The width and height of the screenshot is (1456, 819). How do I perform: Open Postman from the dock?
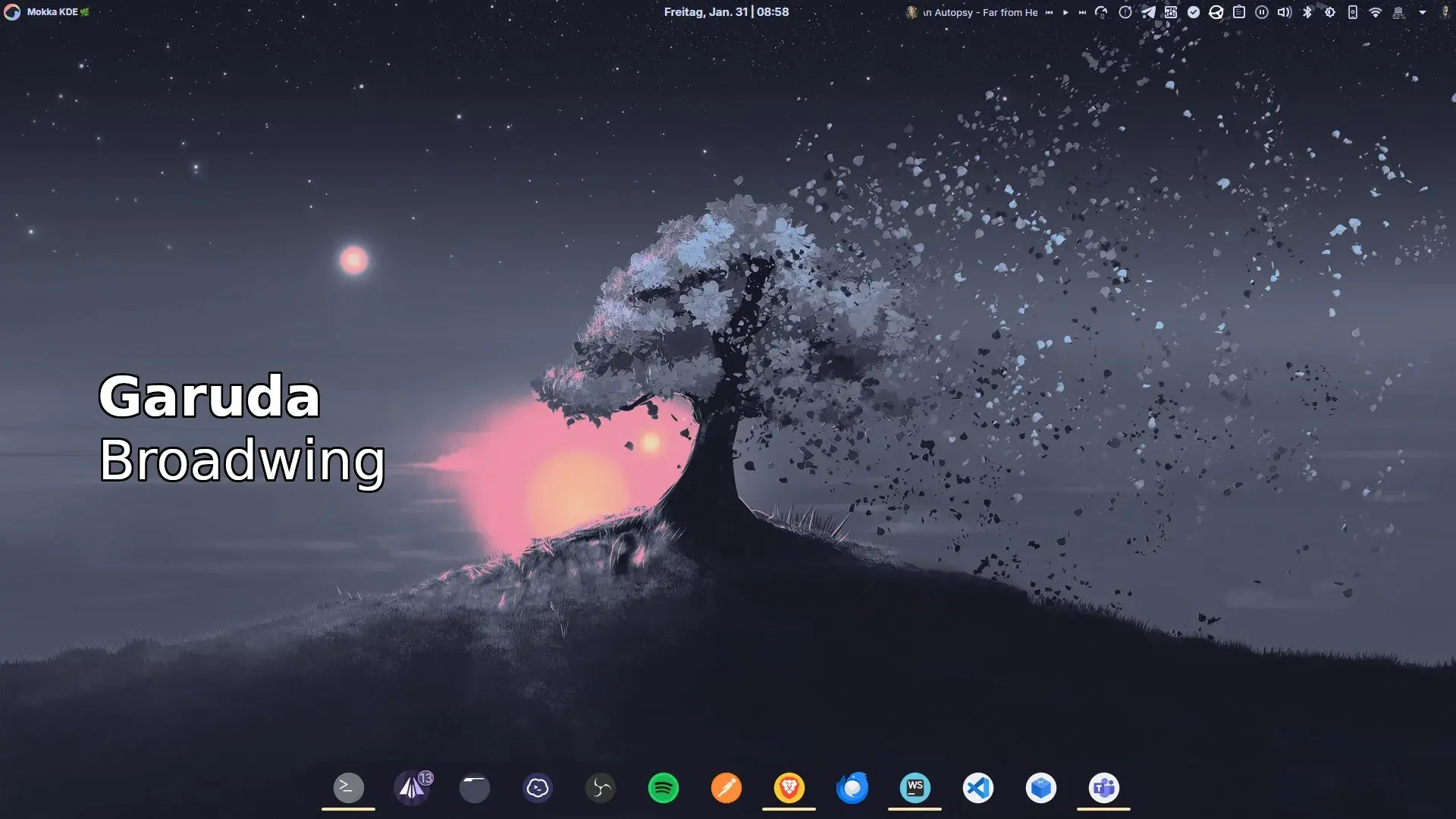(x=726, y=788)
